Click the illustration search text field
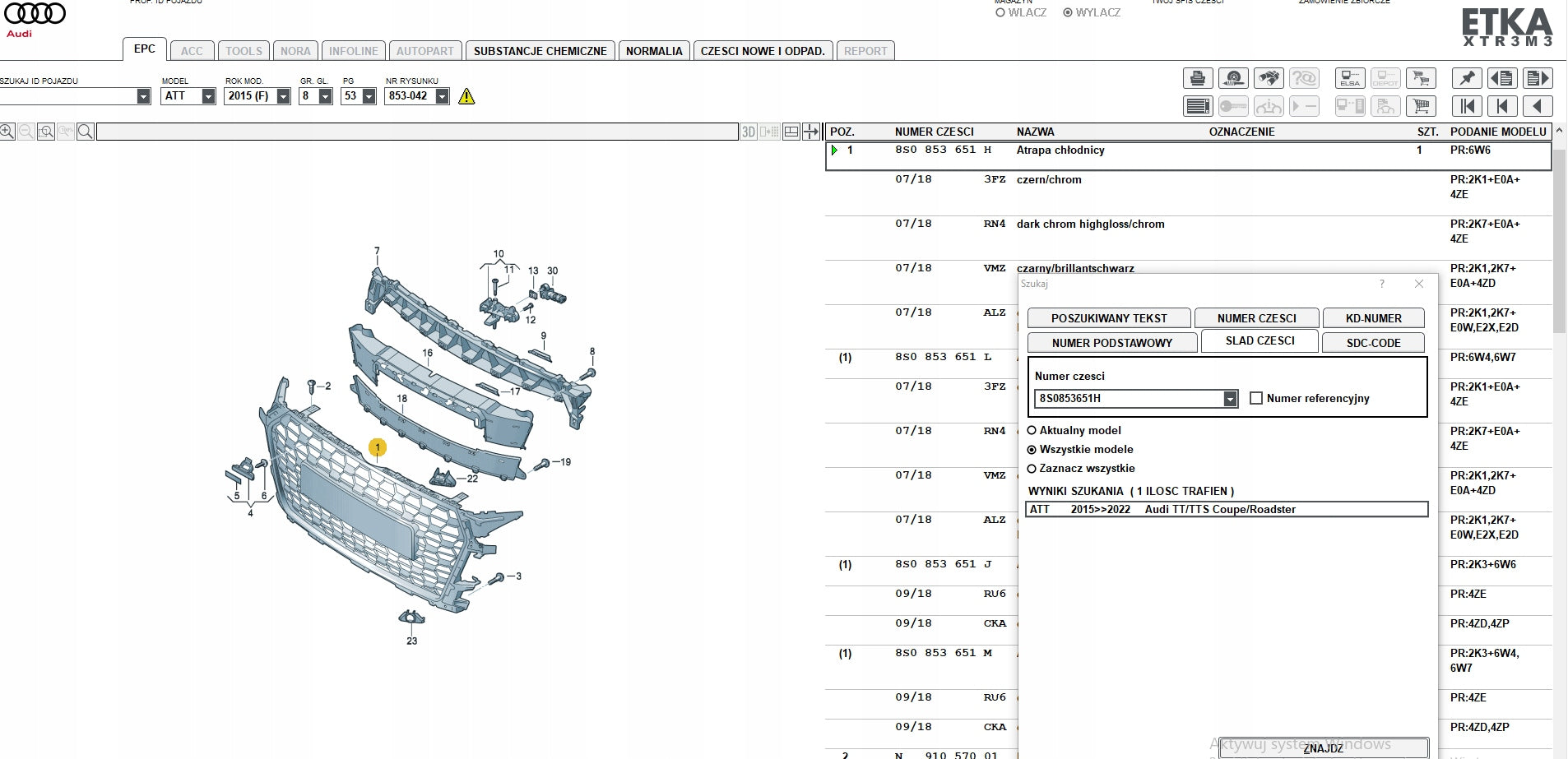 [x=417, y=132]
